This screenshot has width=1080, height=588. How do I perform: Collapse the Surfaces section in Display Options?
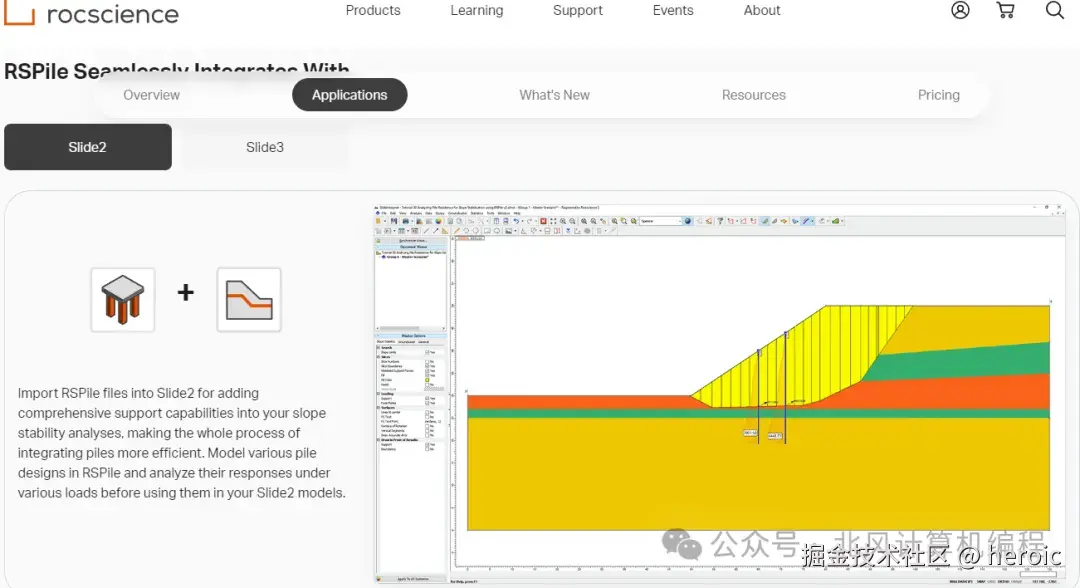[378, 408]
